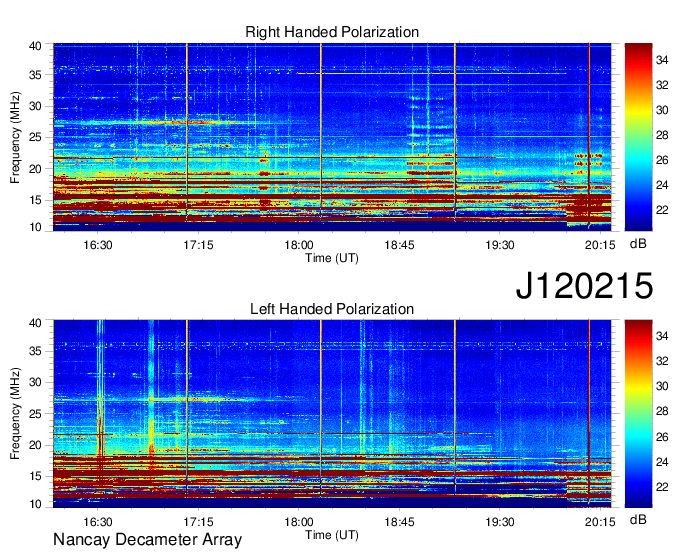Image resolution: width=680 pixels, height=552 pixels.
Task: Click 16:30 tick on Left Handed time axis
Action: coord(98,521)
